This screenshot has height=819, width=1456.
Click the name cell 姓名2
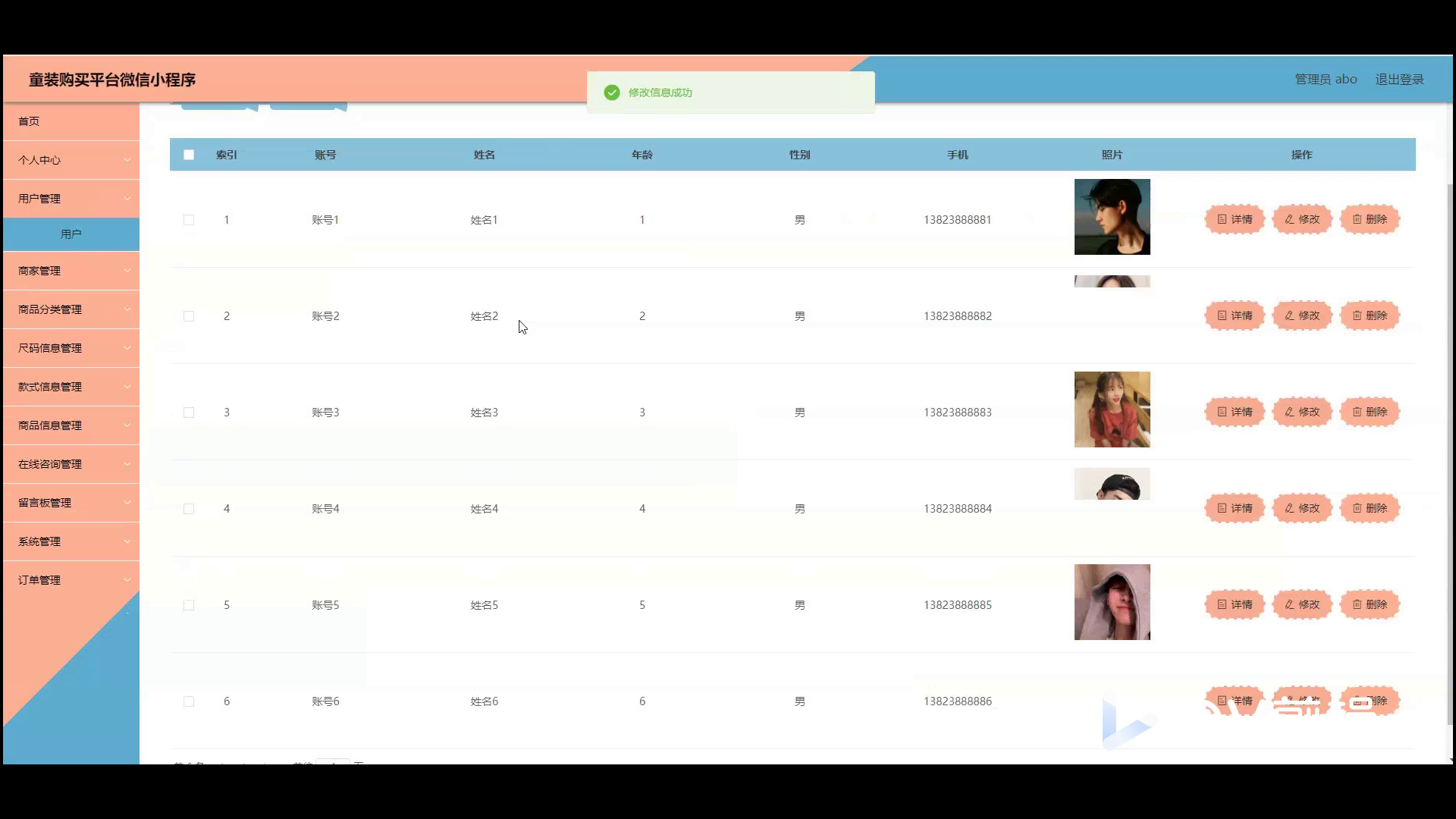(x=484, y=316)
